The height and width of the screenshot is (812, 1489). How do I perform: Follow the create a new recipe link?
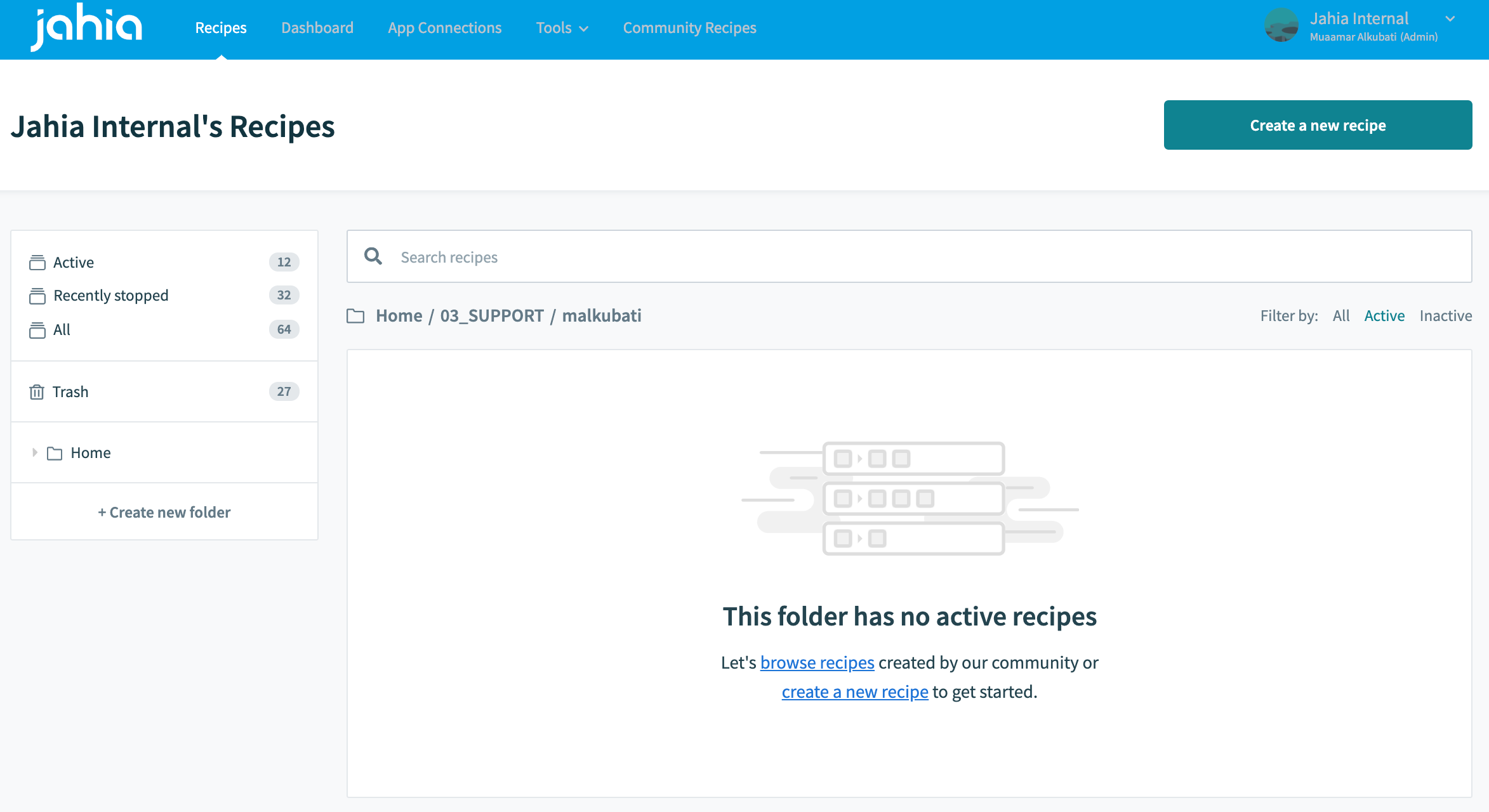855,691
